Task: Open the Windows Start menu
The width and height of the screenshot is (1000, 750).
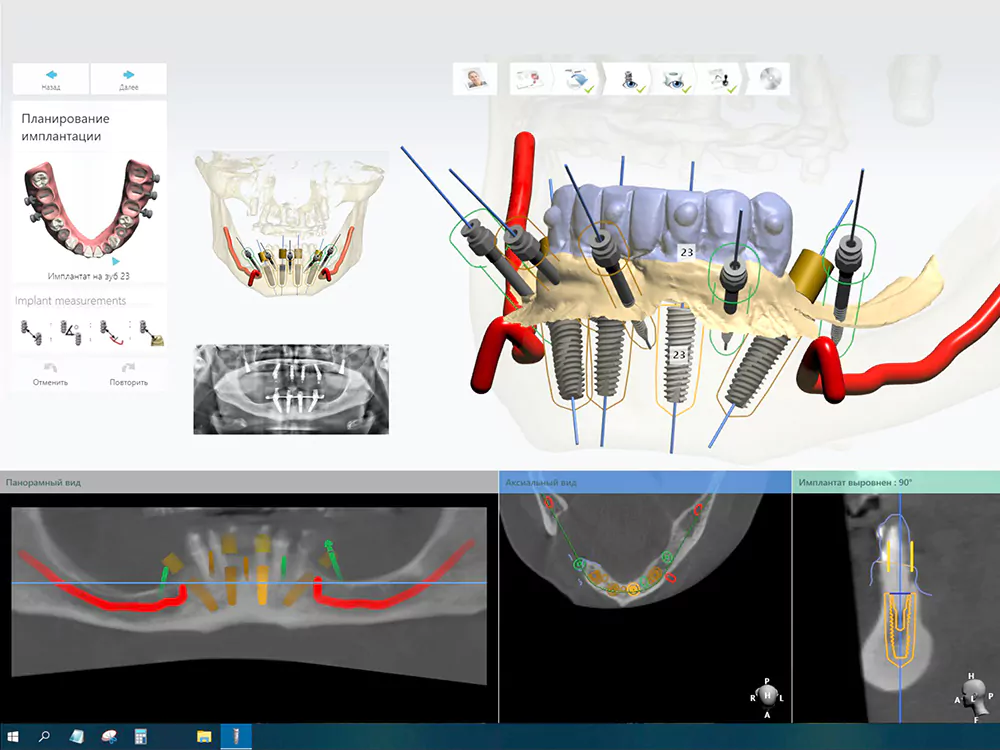Action: pyautogui.click(x=13, y=737)
